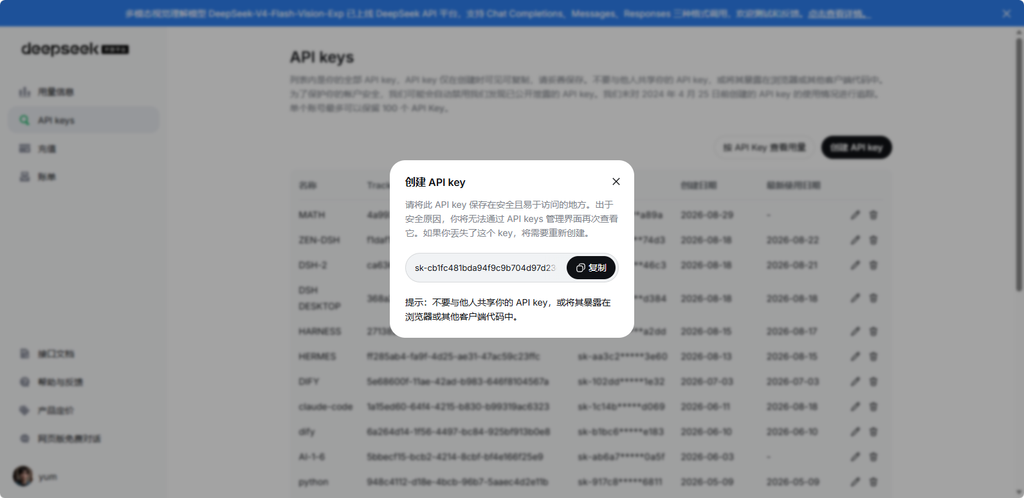Click tracking ID starting 6a264d14

[458, 431]
